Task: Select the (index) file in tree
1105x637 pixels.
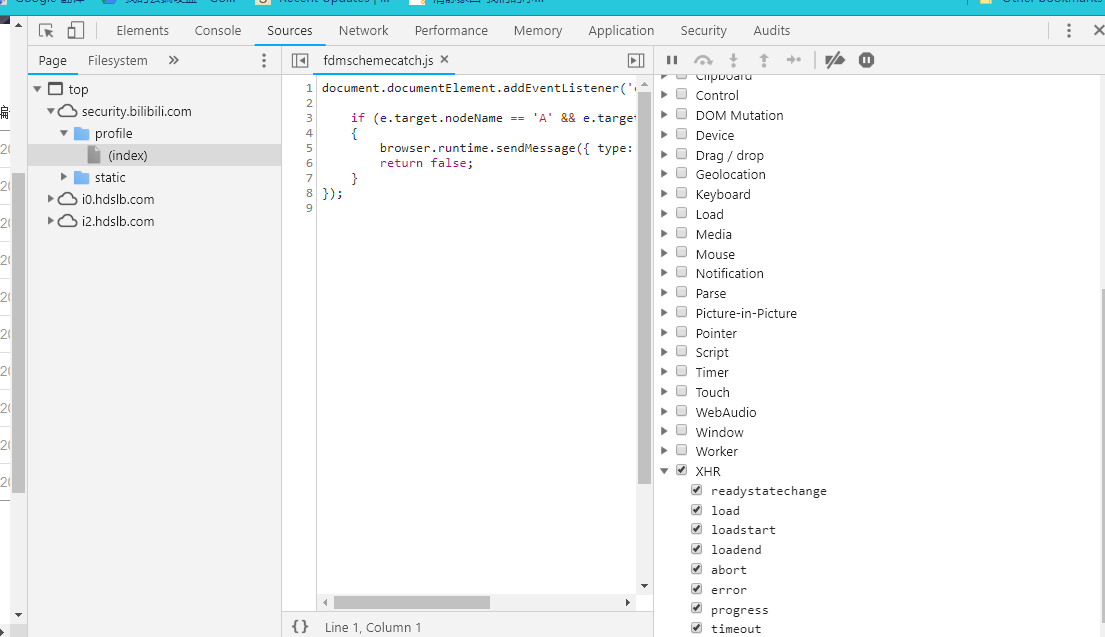Action: pyautogui.click(x=127, y=155)
